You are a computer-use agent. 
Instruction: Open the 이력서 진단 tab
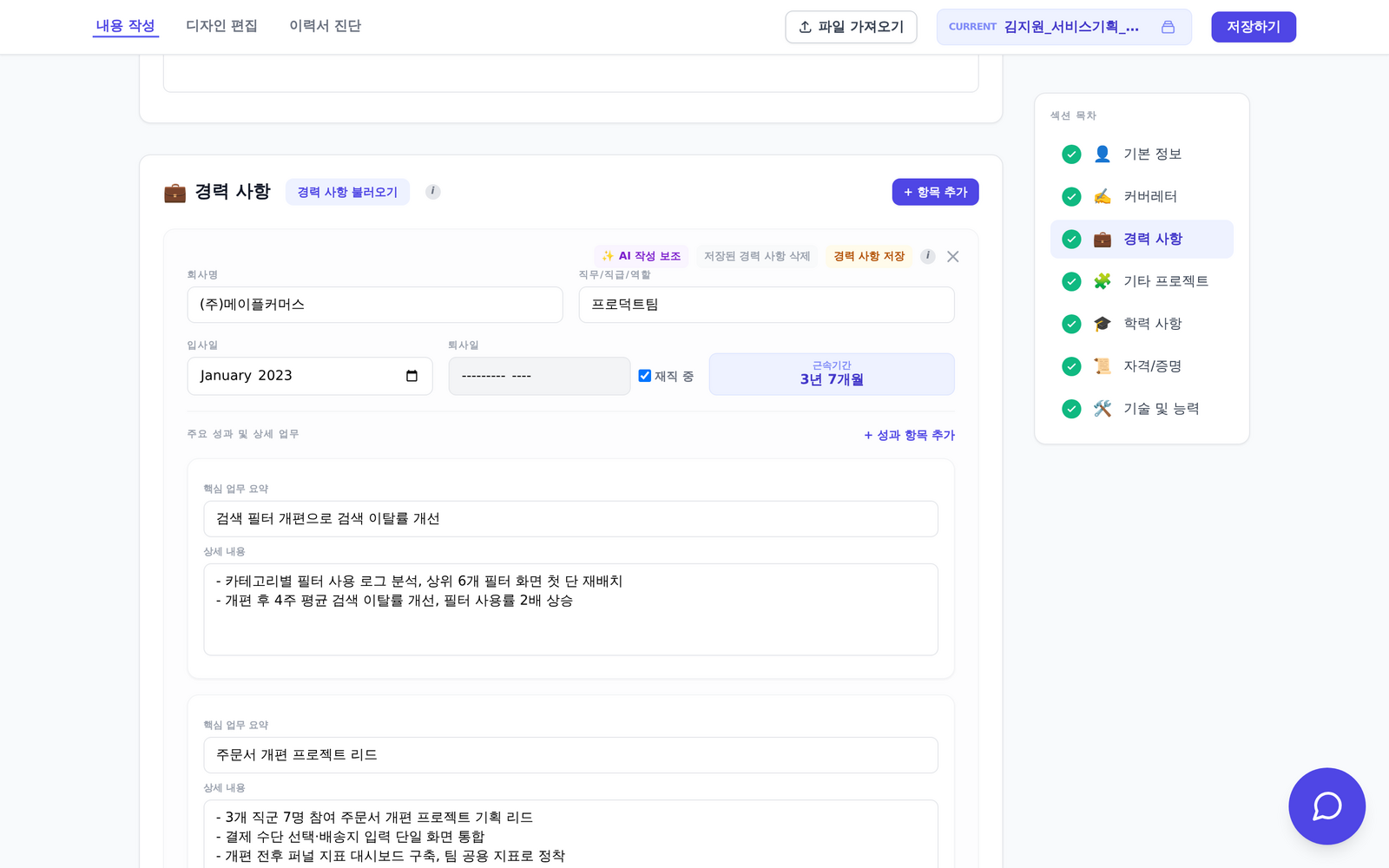325,26
